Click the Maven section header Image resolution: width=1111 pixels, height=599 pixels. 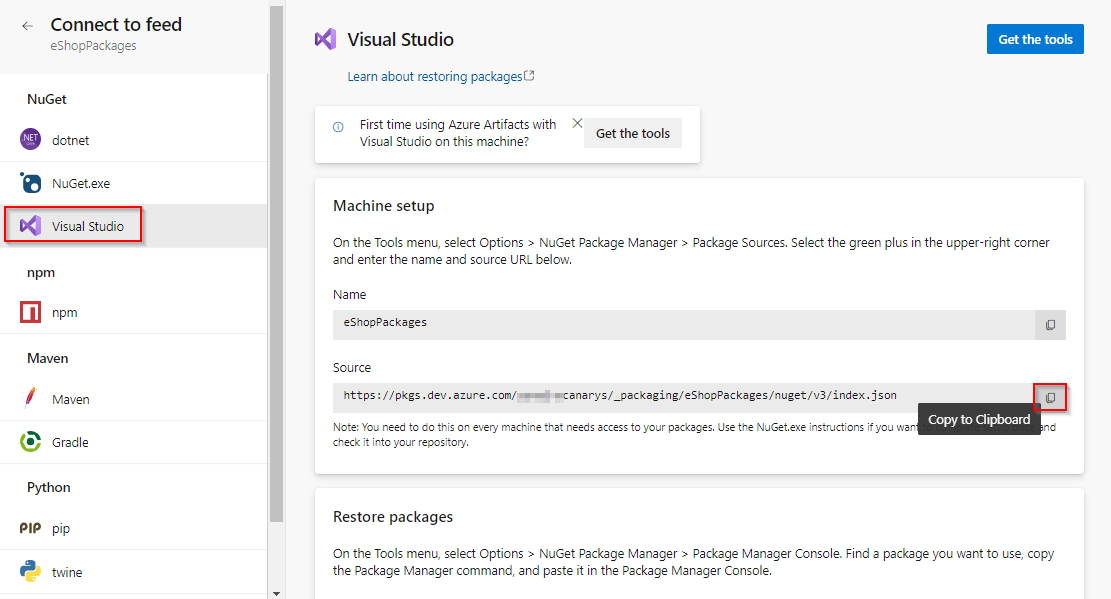[47, 358]
